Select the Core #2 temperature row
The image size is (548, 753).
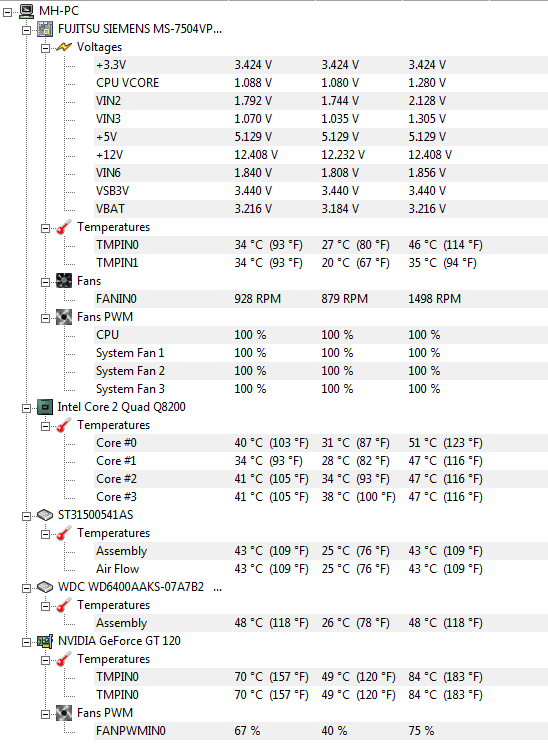point(321,479)
